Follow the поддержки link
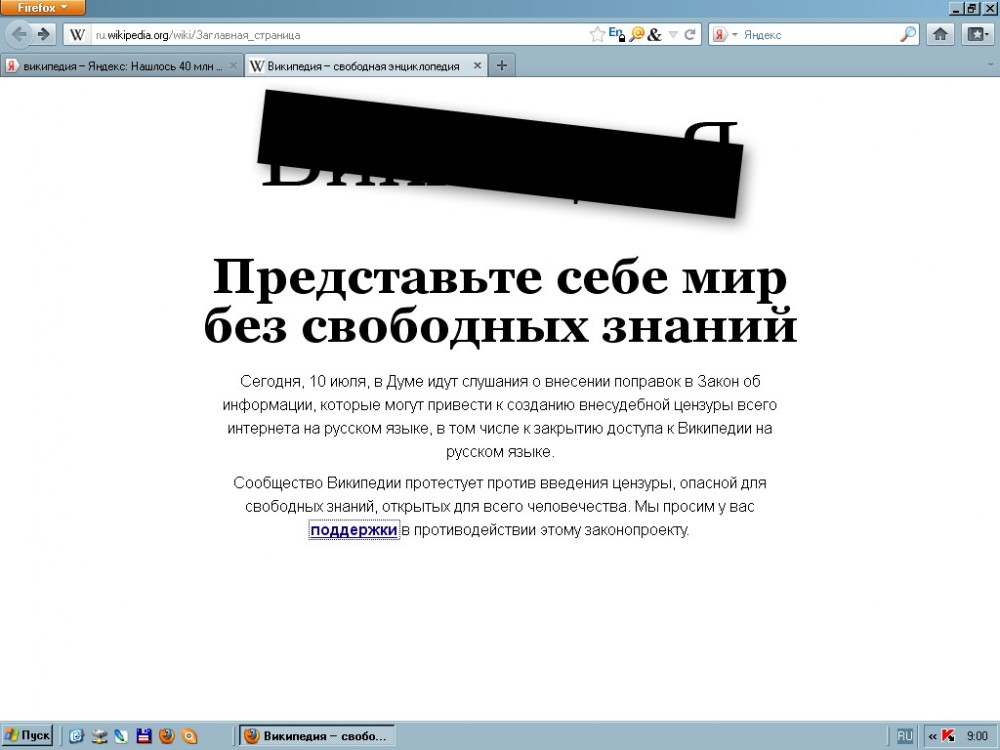This screenshot has height=750, width=1000. [354, 530]
